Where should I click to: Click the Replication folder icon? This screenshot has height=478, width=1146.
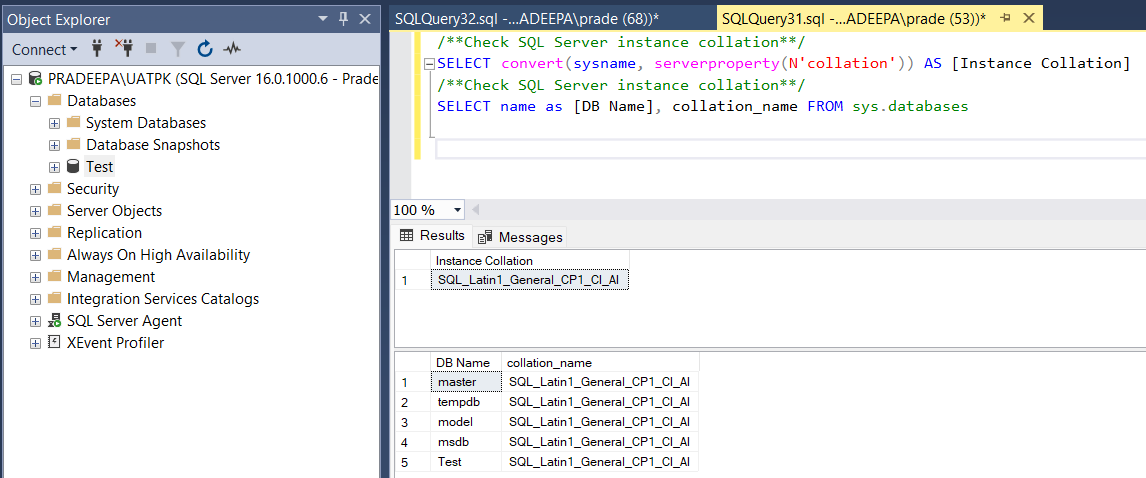(54, 232)
